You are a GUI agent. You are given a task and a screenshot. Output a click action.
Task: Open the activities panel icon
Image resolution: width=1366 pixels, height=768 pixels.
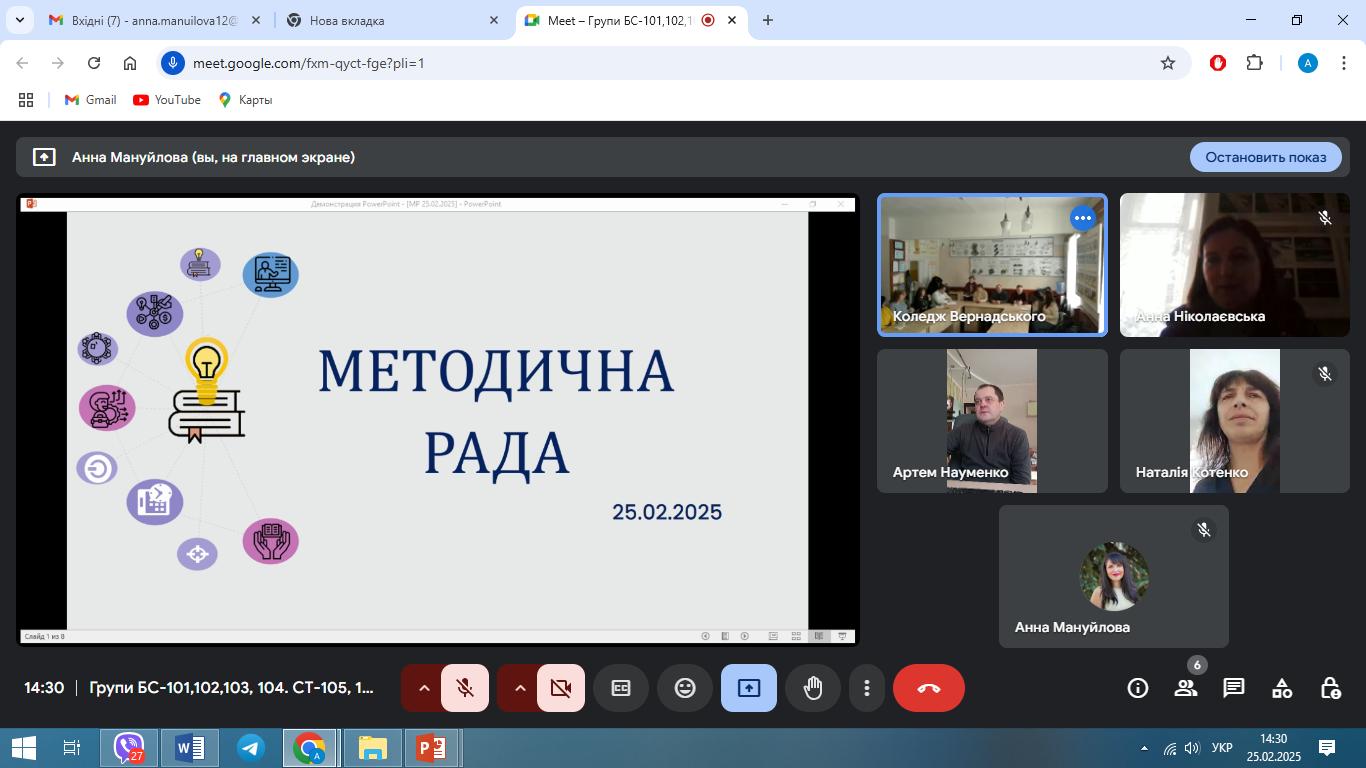1282,688
